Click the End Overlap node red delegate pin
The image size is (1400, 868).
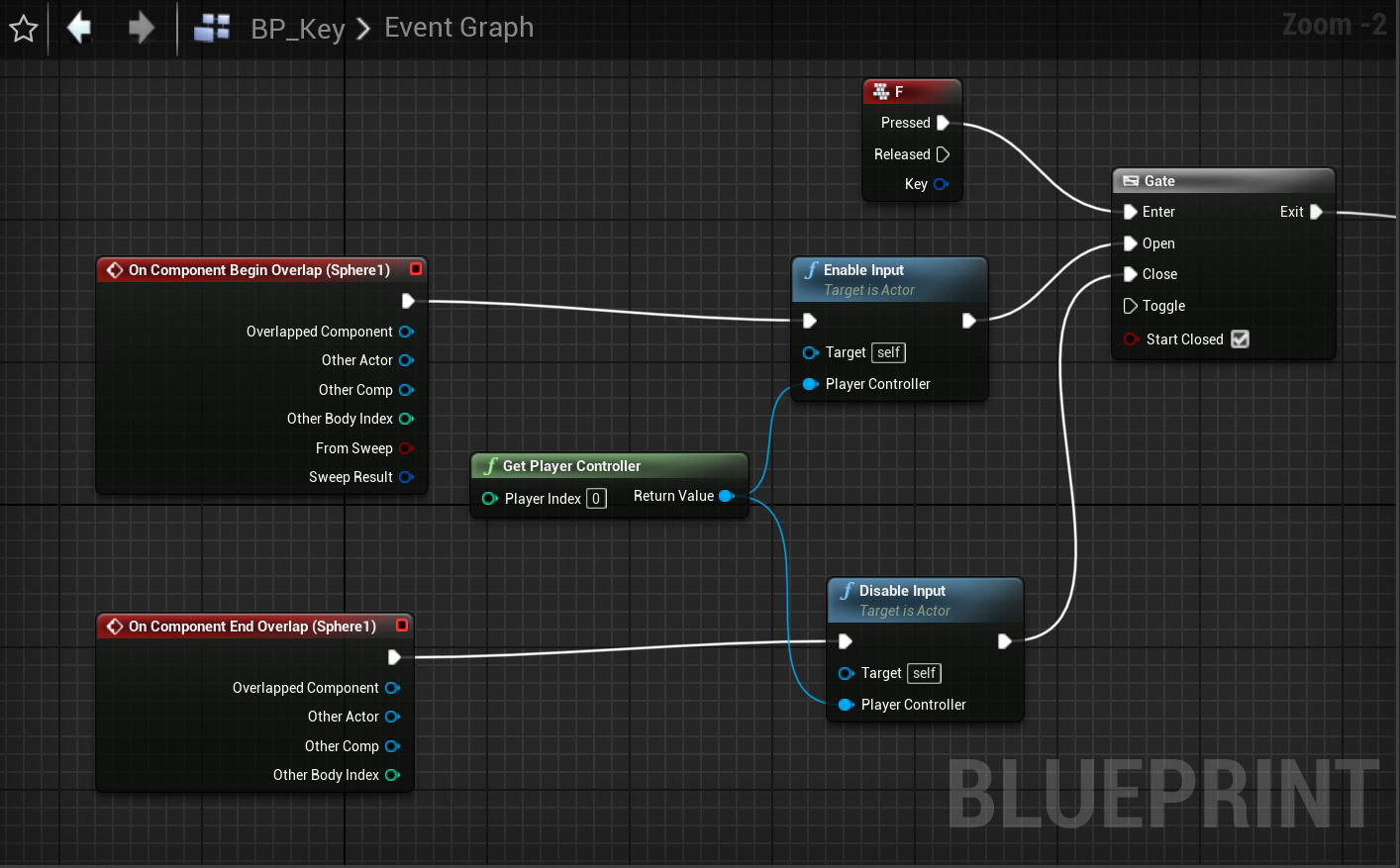(x=402, y=626)
